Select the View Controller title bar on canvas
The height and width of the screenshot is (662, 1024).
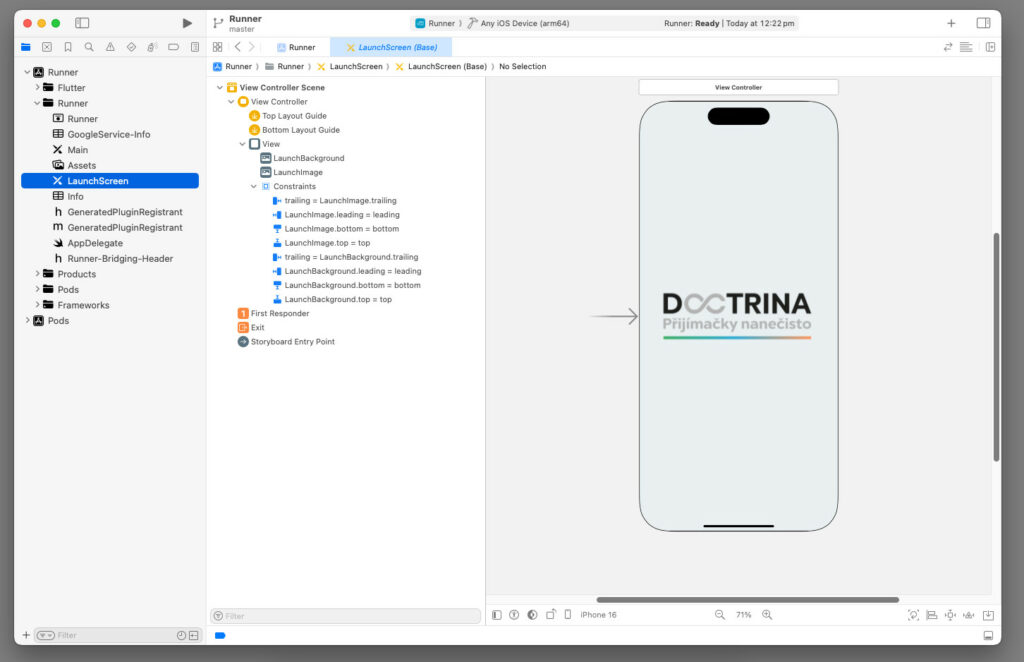(x=739, y=87)
